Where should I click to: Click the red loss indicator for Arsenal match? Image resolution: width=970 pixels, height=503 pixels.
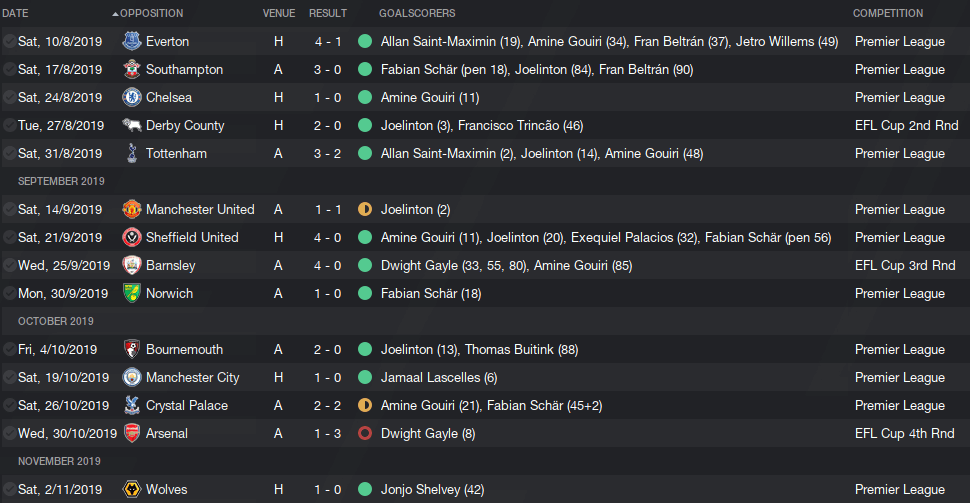(365, 433)
